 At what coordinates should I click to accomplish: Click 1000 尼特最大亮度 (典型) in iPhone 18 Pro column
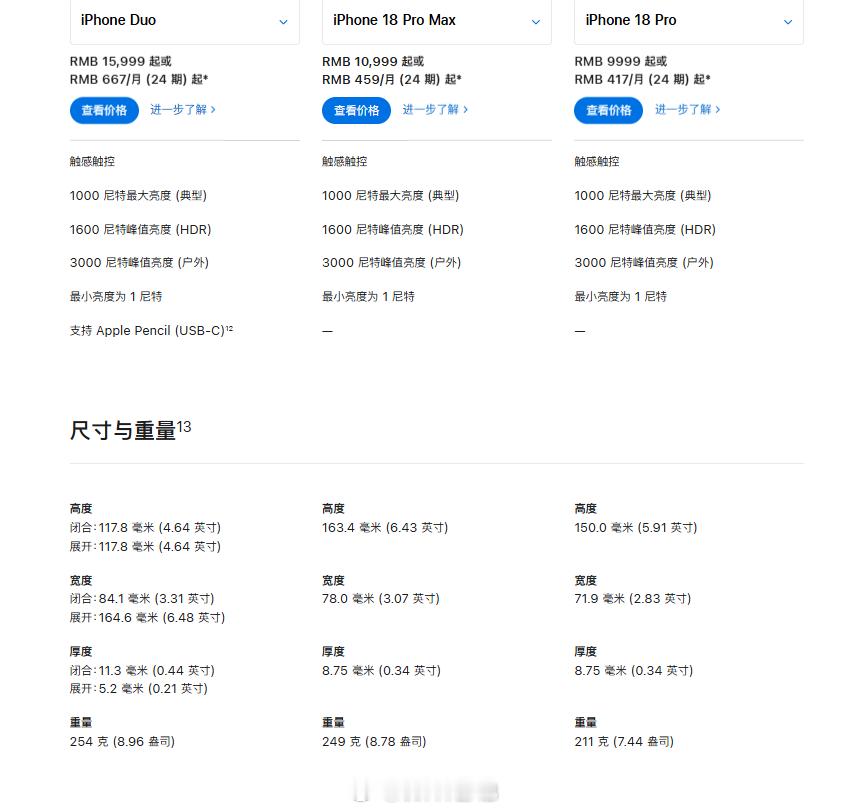click(642, 196)
